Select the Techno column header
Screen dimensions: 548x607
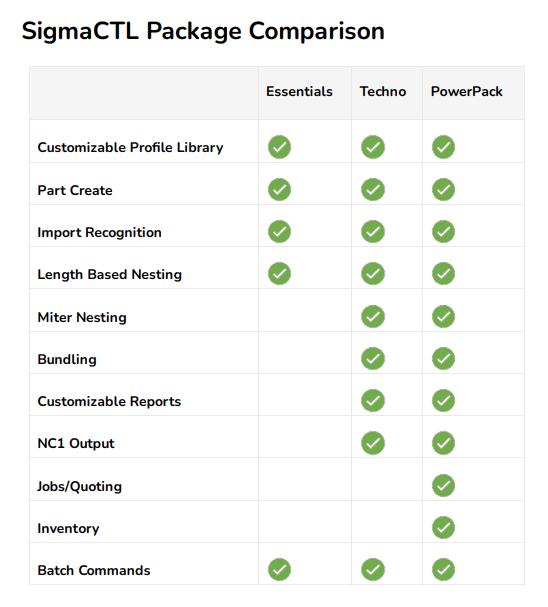click(x=383, y=91)
